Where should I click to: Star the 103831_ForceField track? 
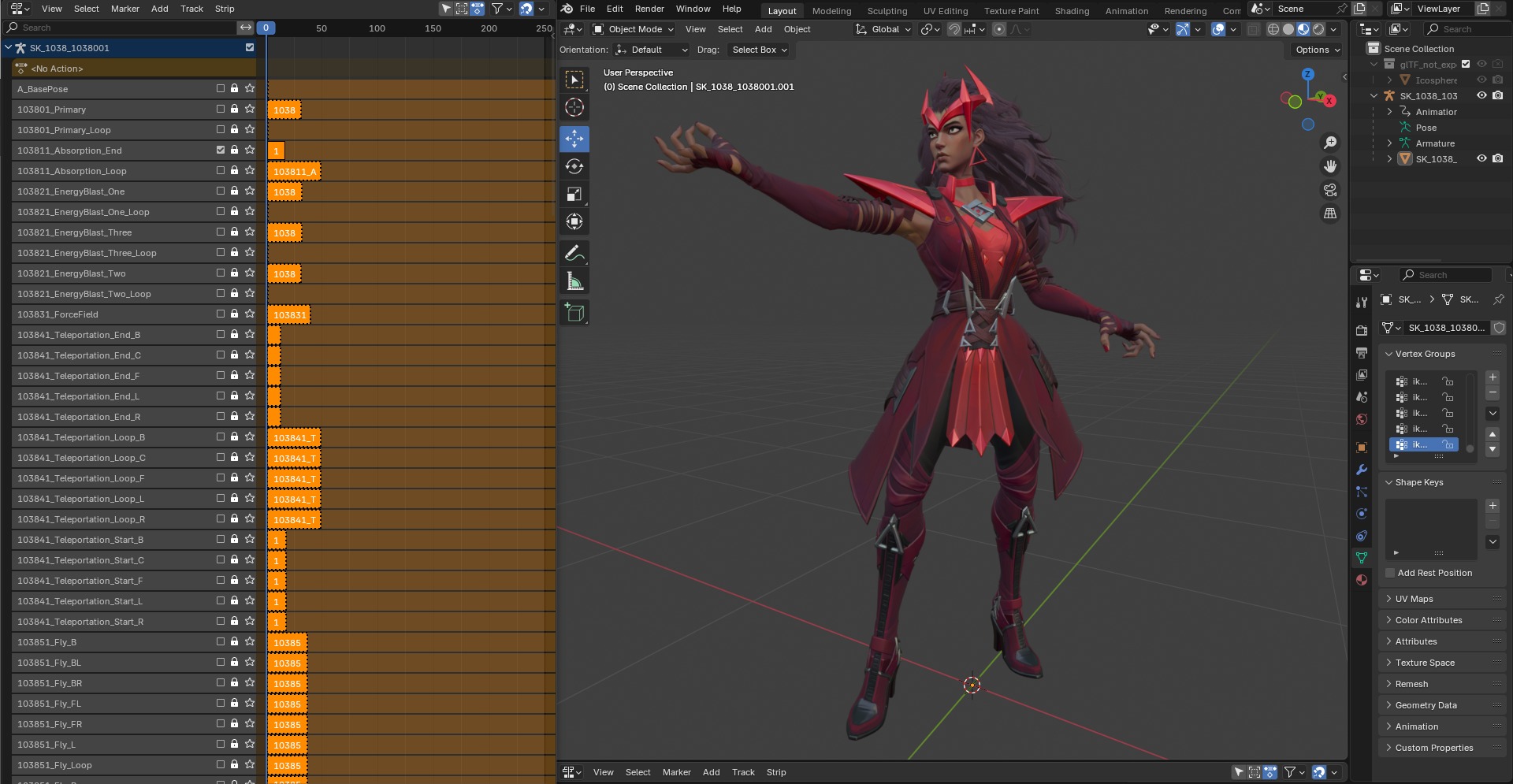tap(250, 314)
